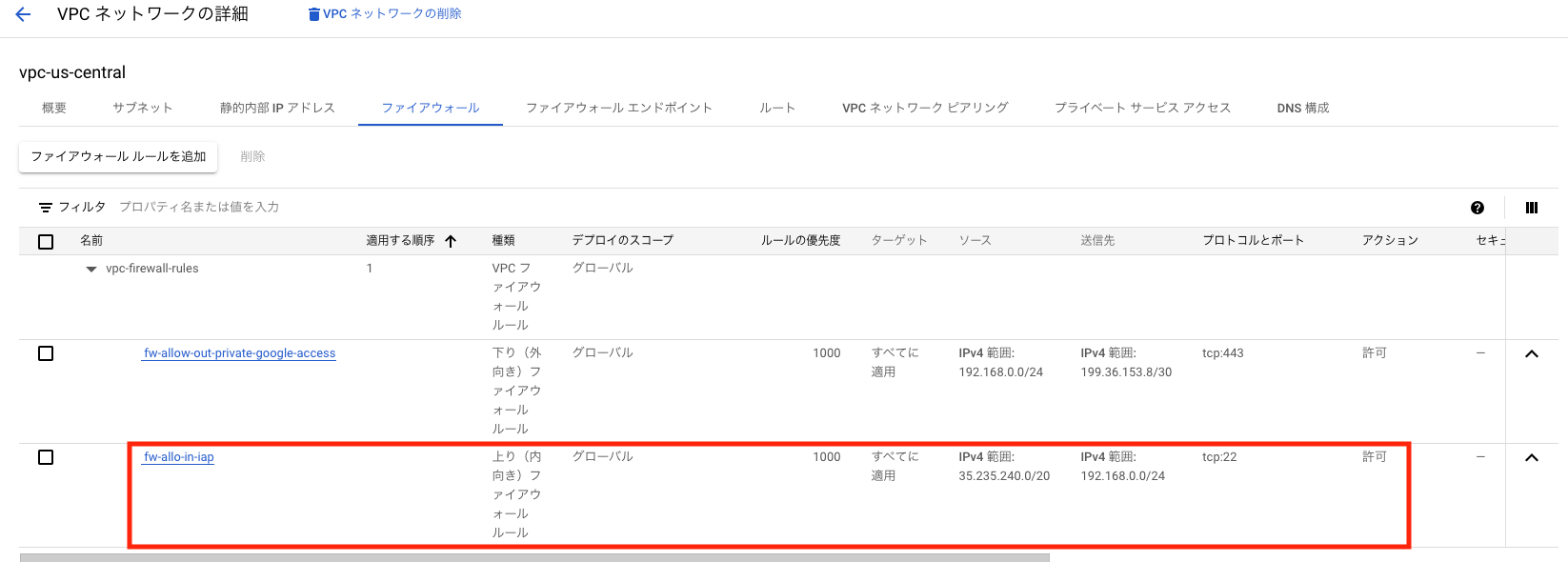Go back with the left arrow icon
1568x582 pixels.
(23, 14)
